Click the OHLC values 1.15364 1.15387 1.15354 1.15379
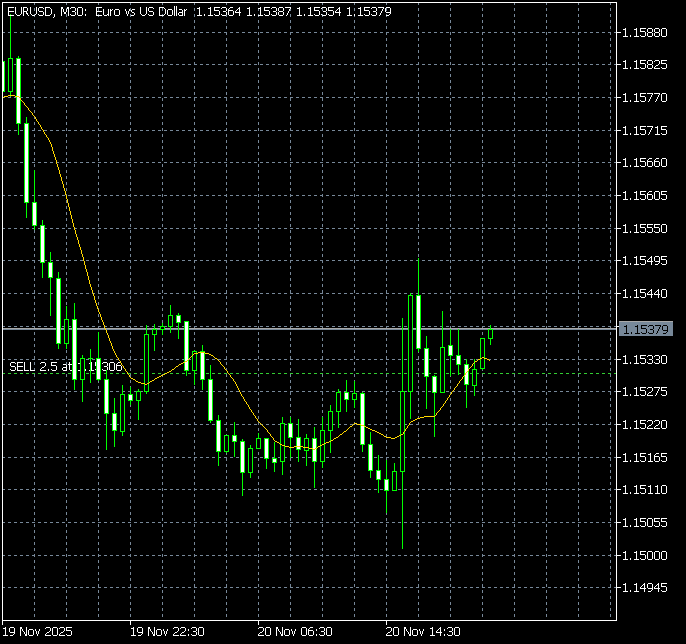 pyautogui.click(x=293, y=12)
